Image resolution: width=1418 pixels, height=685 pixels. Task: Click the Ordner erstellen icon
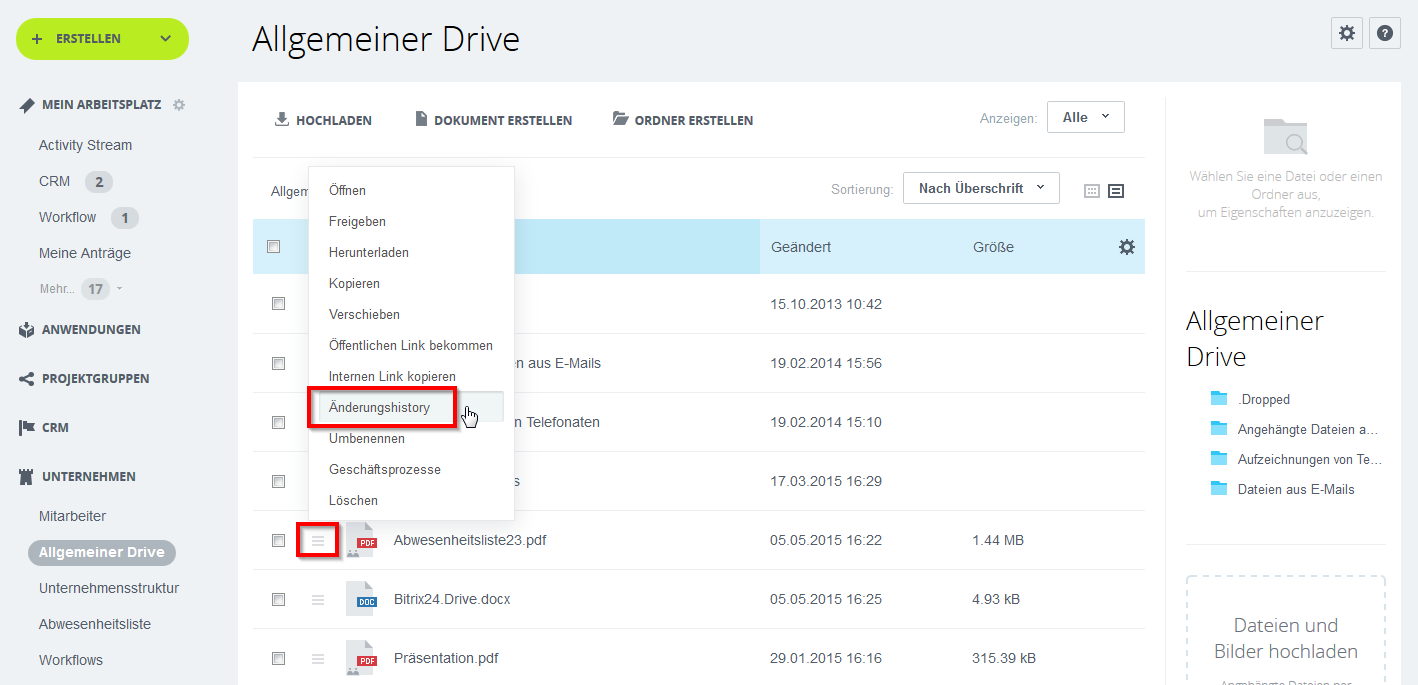tap(620, 117)
